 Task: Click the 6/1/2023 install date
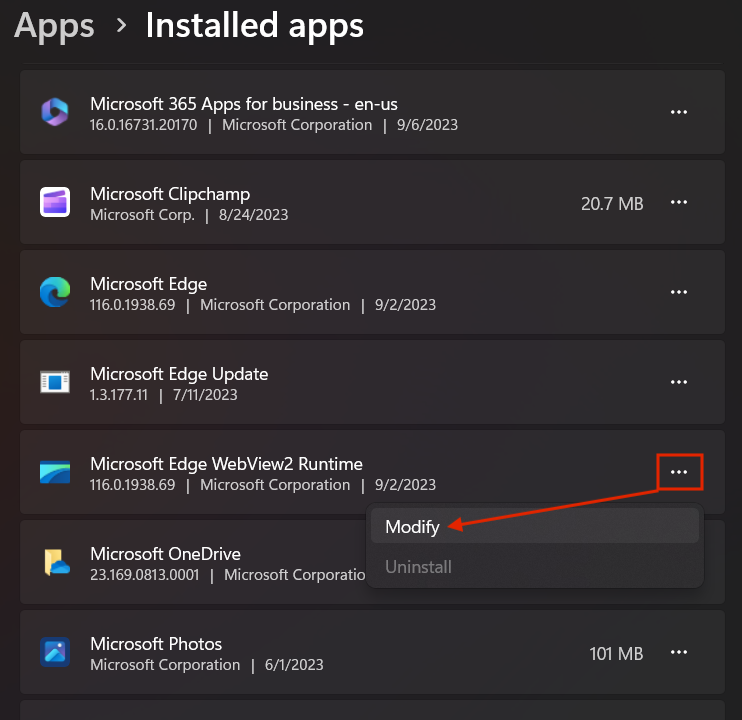(x=294, y=665)
